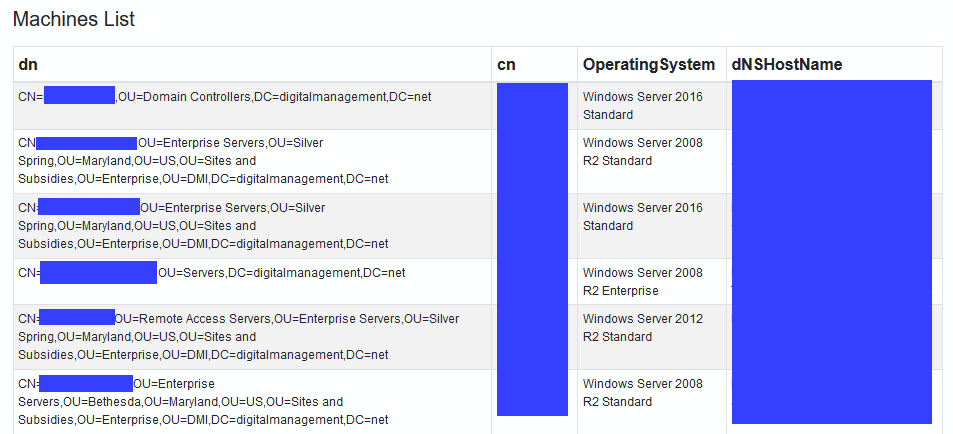The width and height of the screenshot is (953, 434).
Task: Click the dn cell in the second row
Action: (203, 161)
